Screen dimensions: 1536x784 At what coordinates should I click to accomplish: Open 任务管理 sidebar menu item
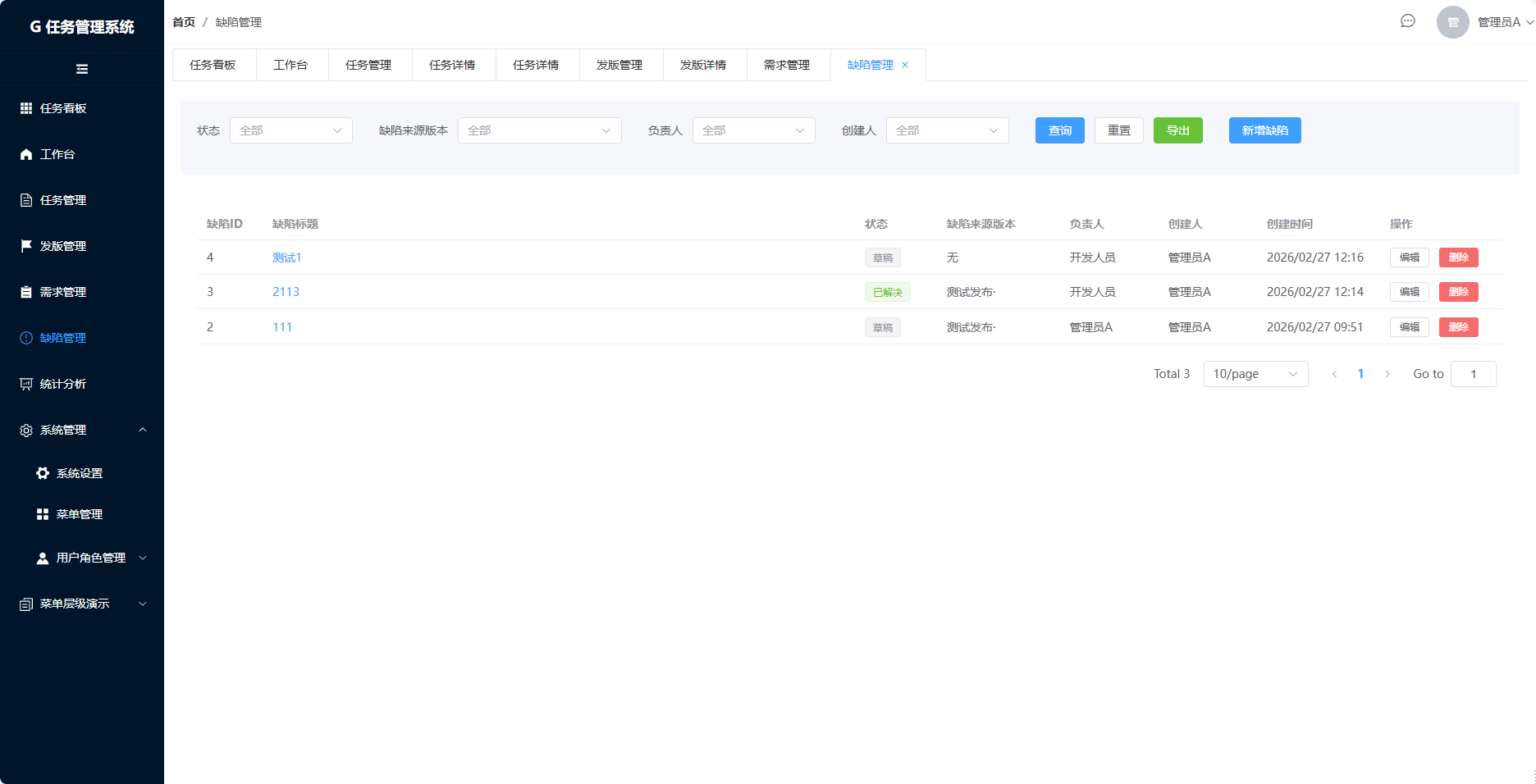82,200
